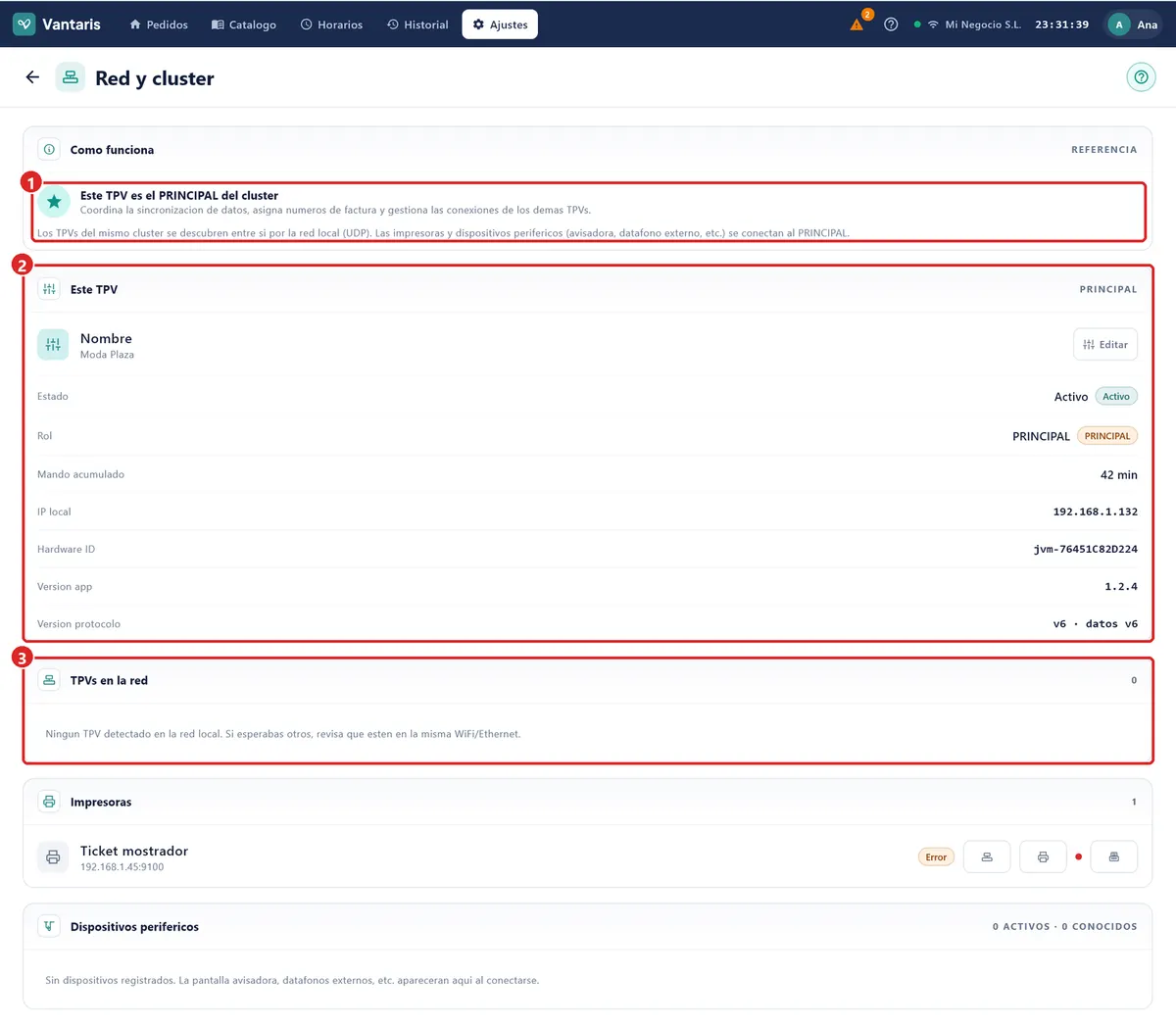Screen dimensions: 1176x1026
Task: Click the icon beside TPVs en la red
Action: pos(49,680)
